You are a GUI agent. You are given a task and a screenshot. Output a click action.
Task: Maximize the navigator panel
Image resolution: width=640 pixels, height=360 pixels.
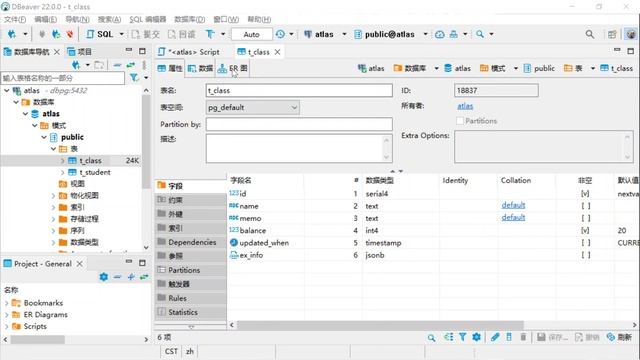coord(142,51)
